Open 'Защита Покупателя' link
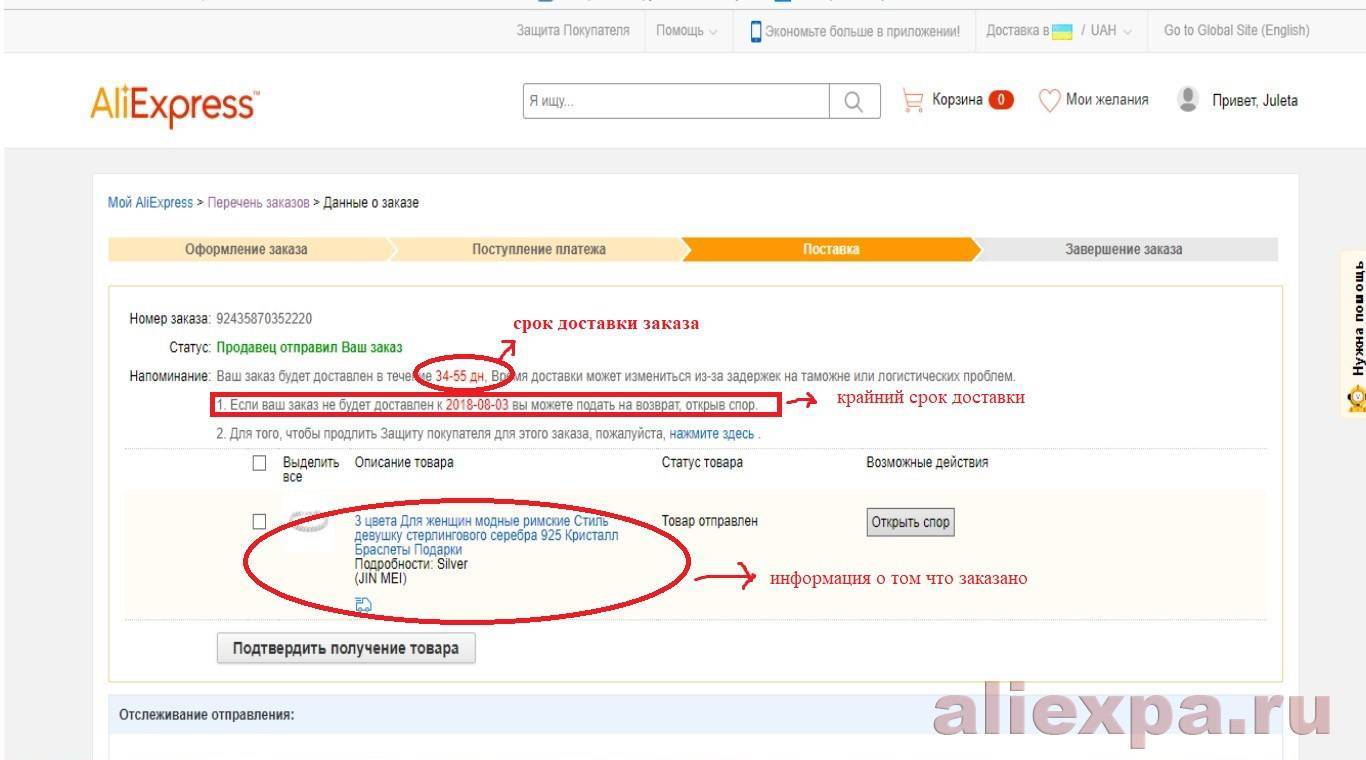Viewport: 1366px width, 760px height. (573, 31)
